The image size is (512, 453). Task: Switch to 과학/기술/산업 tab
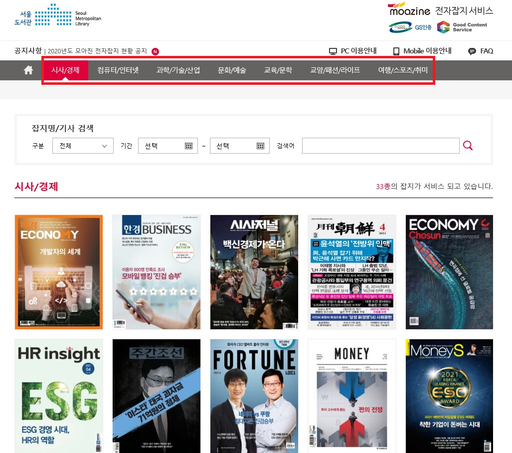178,70
